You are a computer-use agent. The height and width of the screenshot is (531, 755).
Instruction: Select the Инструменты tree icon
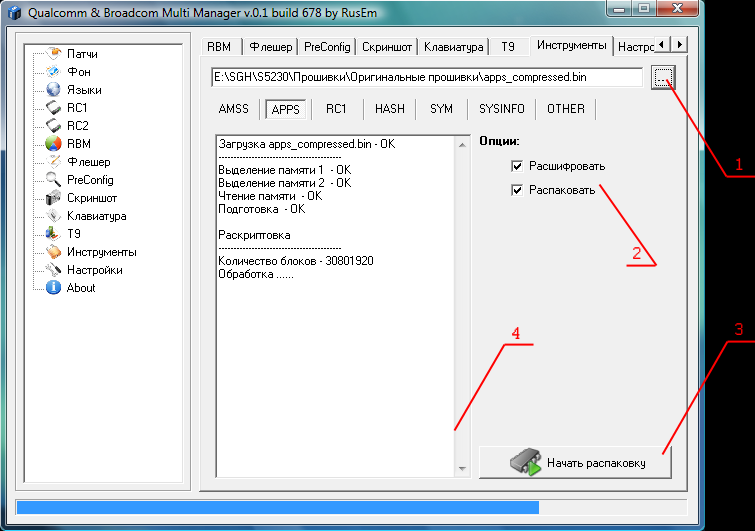click(x=54, y=252)
